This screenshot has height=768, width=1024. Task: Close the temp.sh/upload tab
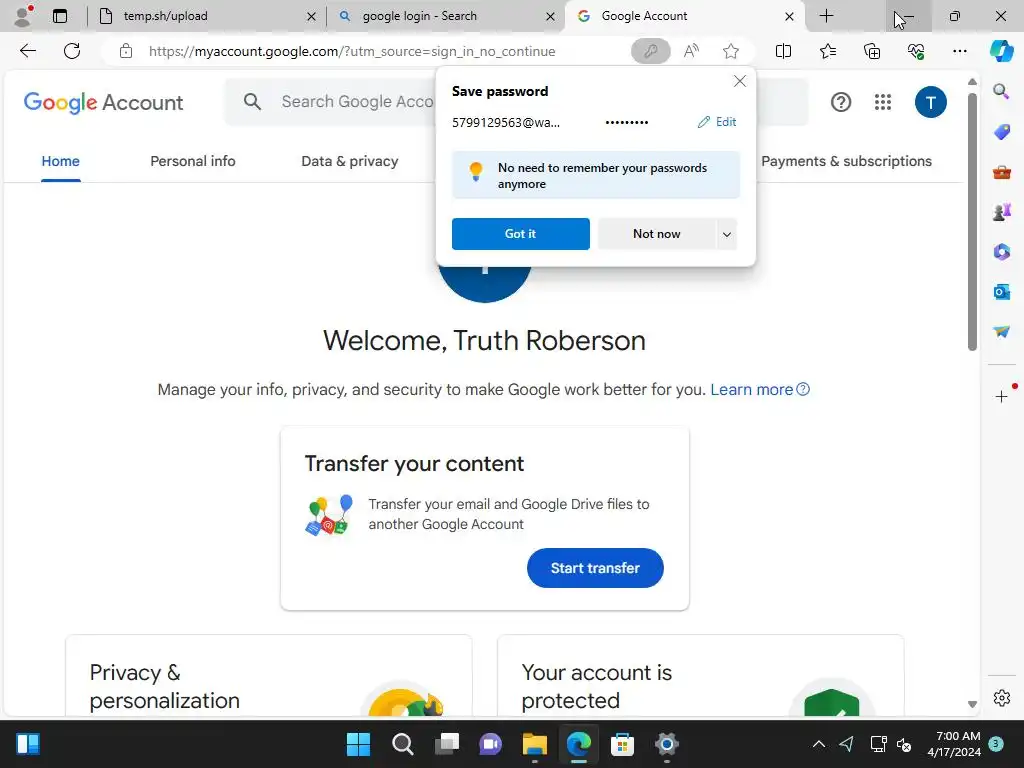(x=312, y=16)
